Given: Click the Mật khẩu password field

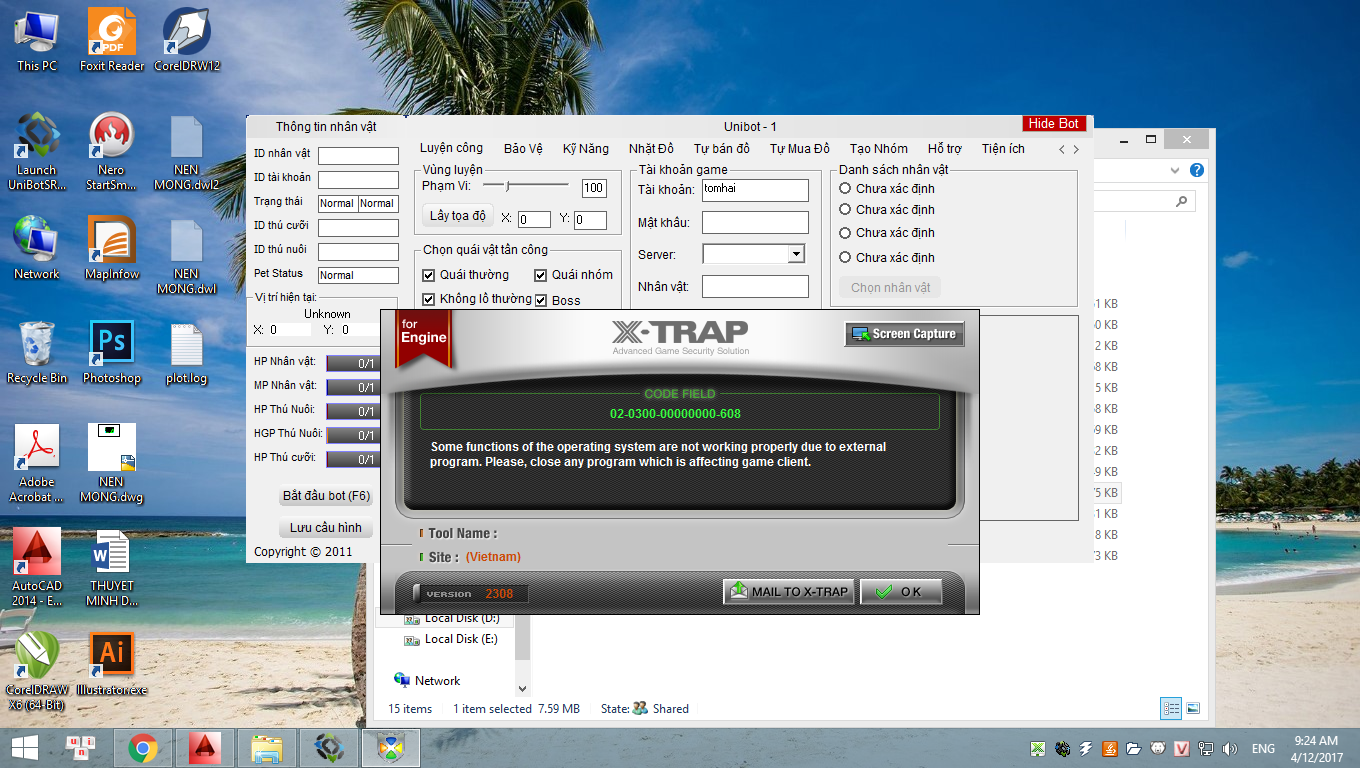Looking at the screenshot, I should pyautogui.click(x=755, y=222).
